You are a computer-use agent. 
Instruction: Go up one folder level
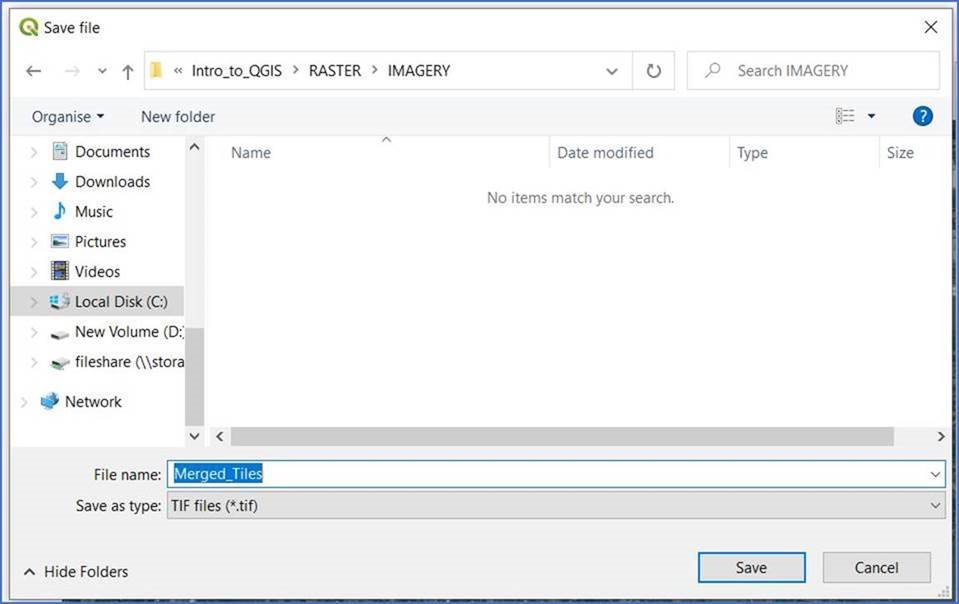(x=127, y=72)
